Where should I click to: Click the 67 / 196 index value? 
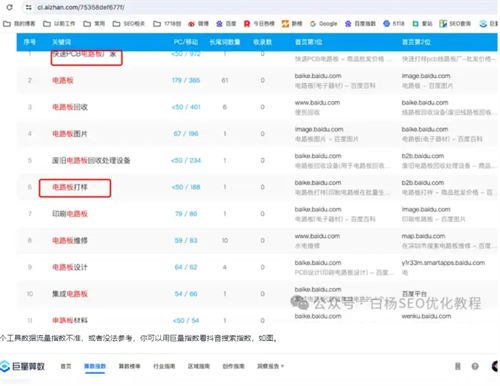click(x=186, y=134)
